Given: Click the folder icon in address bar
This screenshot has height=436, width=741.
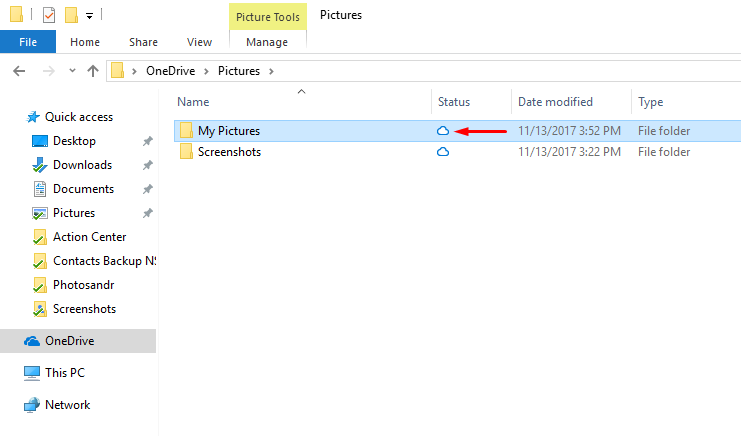Looking at the screenshot, I should pyautogui.click(x=117, y=70).
